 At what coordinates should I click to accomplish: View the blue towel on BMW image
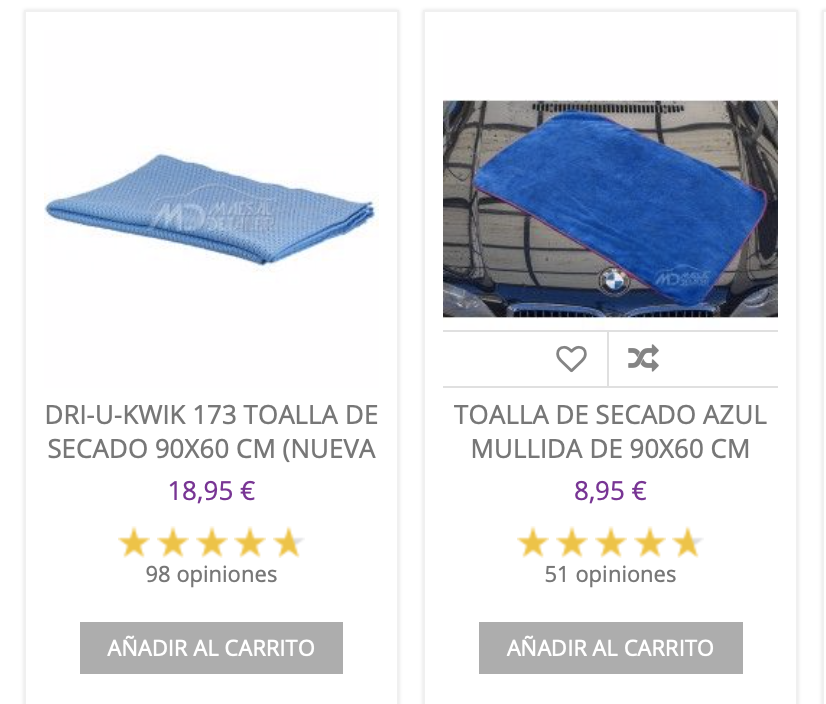(610, 209)
